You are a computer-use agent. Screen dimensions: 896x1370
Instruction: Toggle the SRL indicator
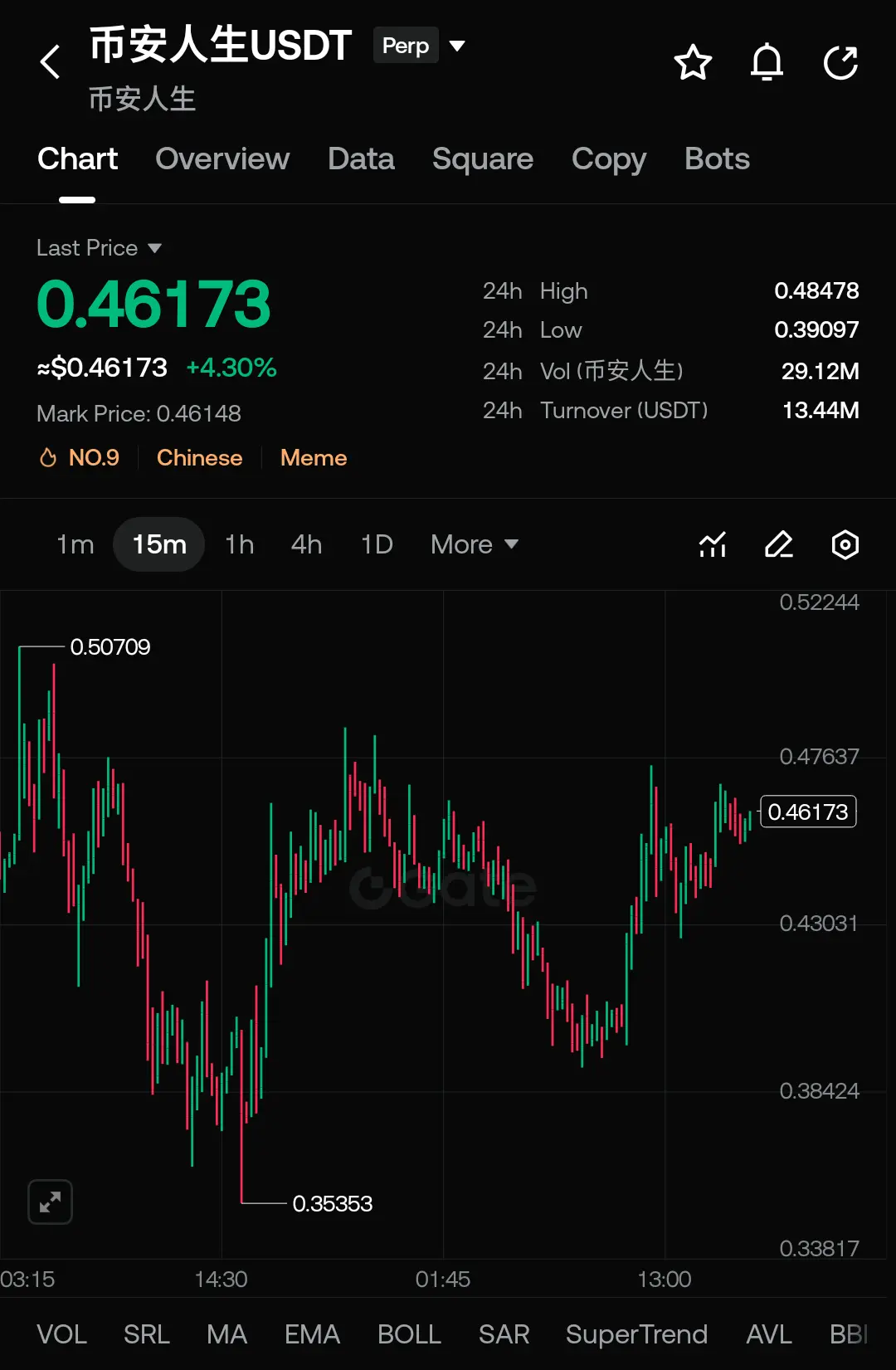[147, 1334]
